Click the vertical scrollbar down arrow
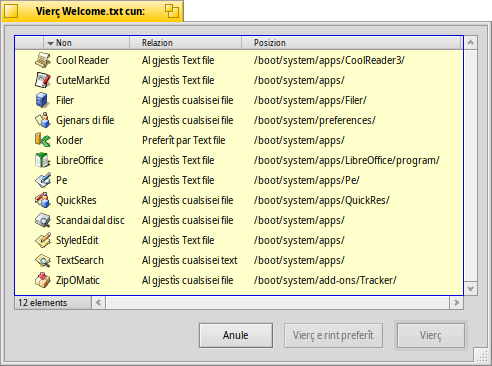Image resolution: width=492 pixels, height=366 pixels. point(471,289)
